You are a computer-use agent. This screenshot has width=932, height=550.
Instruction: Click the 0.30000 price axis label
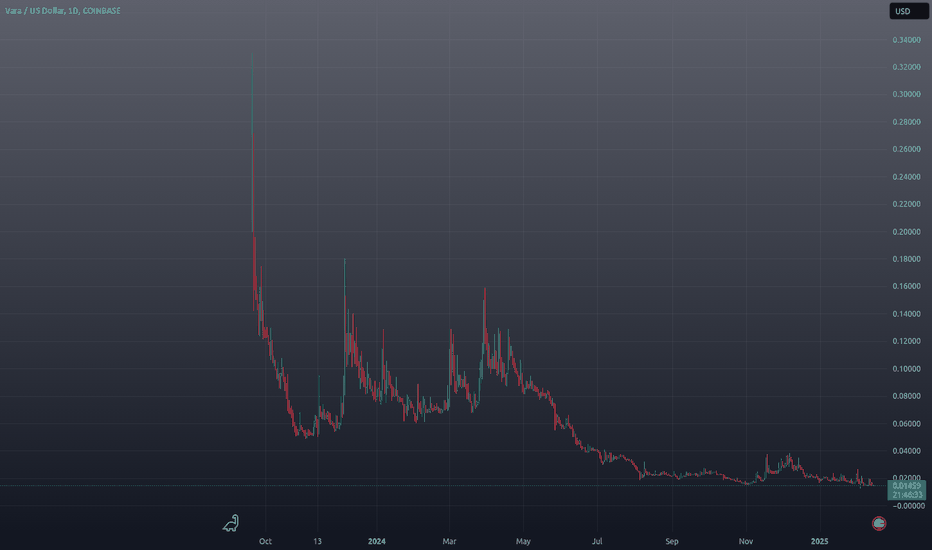point(906,94)
